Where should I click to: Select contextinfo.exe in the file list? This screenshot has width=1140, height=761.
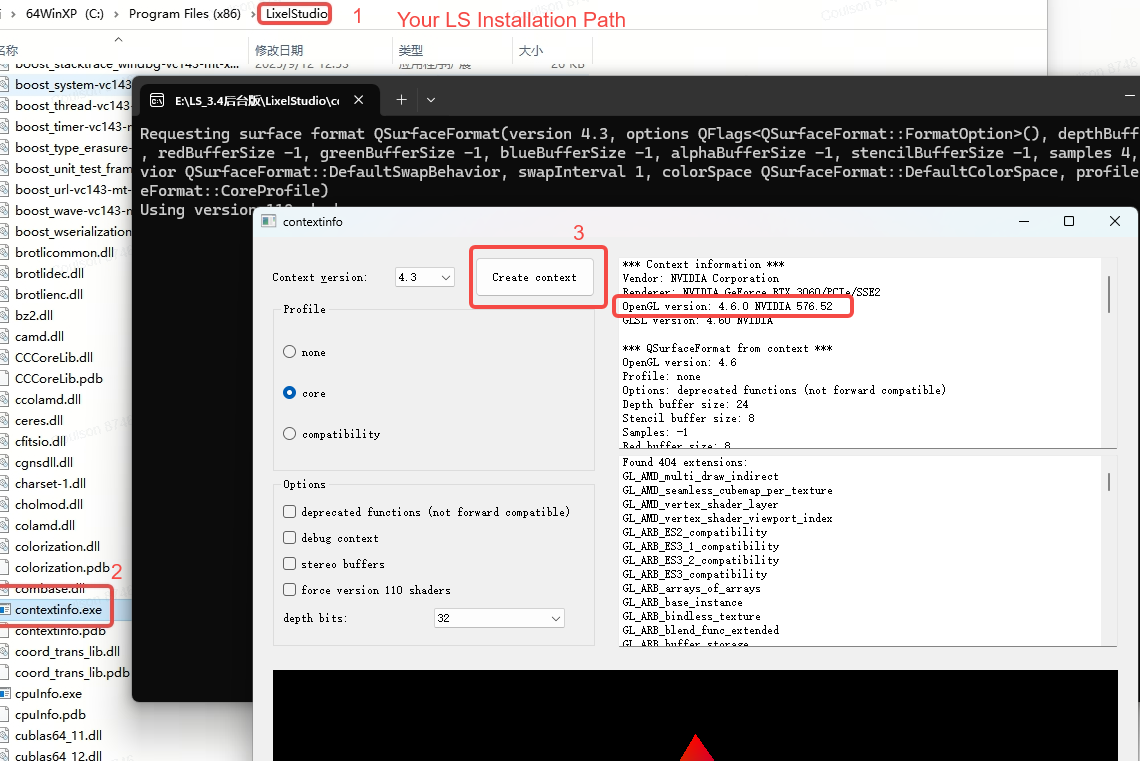[58, 609]
